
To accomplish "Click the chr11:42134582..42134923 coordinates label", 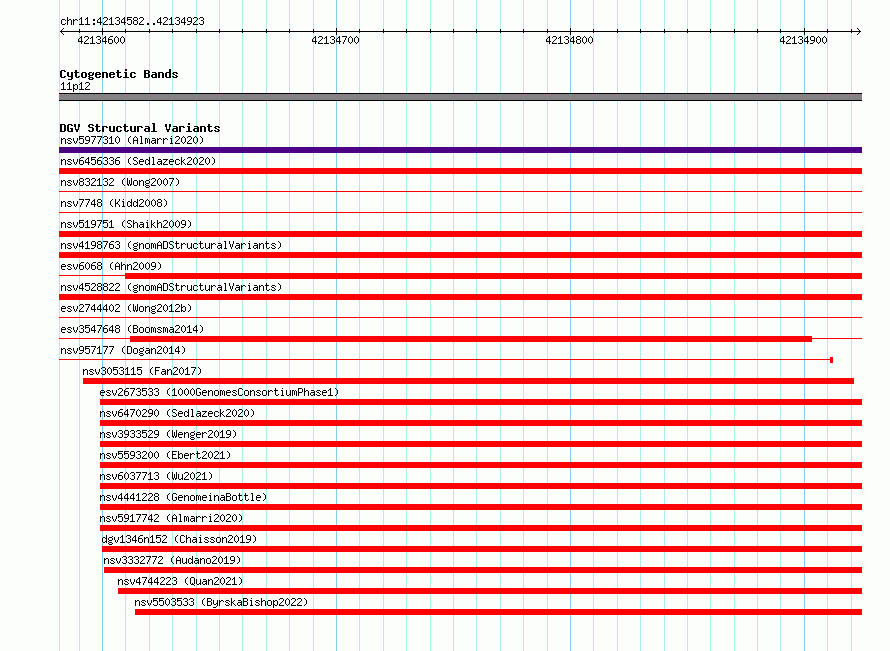I will click(x=132, y=21).
